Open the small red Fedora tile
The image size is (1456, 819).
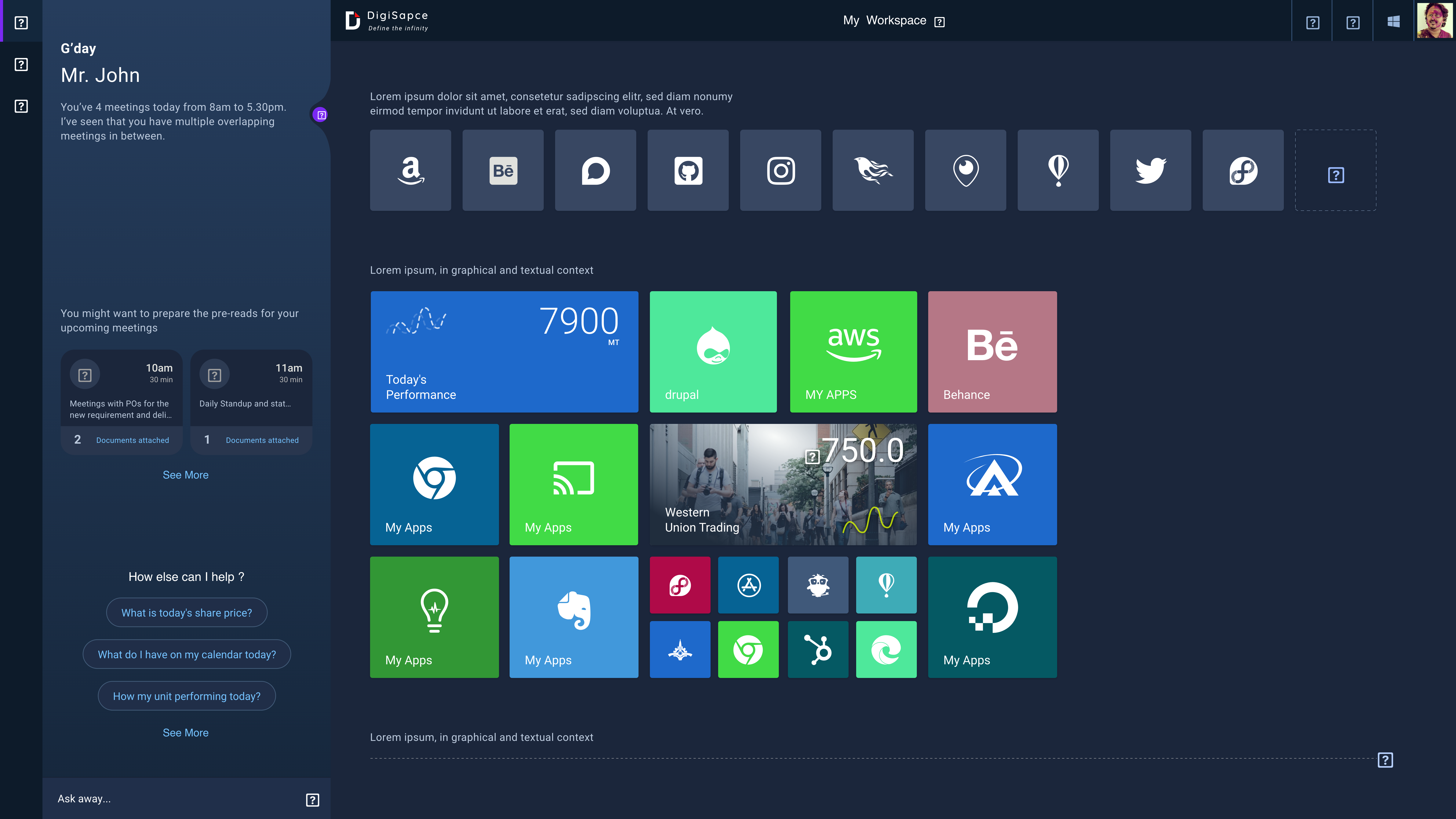[680, 585]
